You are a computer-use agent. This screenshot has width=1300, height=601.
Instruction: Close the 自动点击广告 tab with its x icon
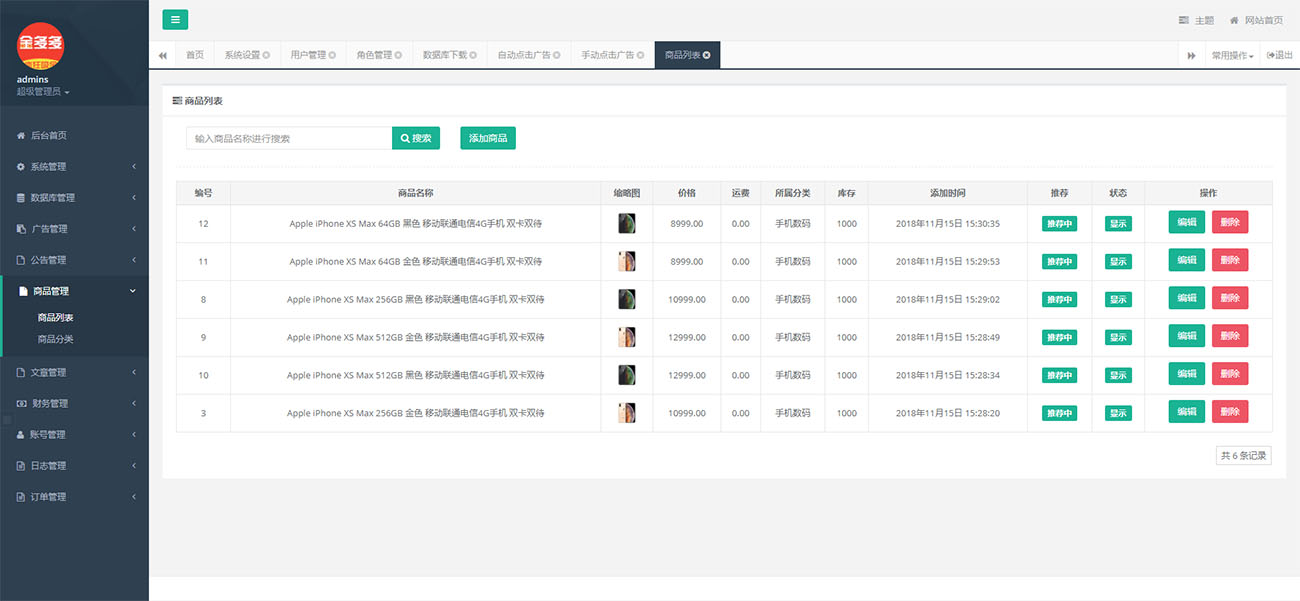coord(557,55)
